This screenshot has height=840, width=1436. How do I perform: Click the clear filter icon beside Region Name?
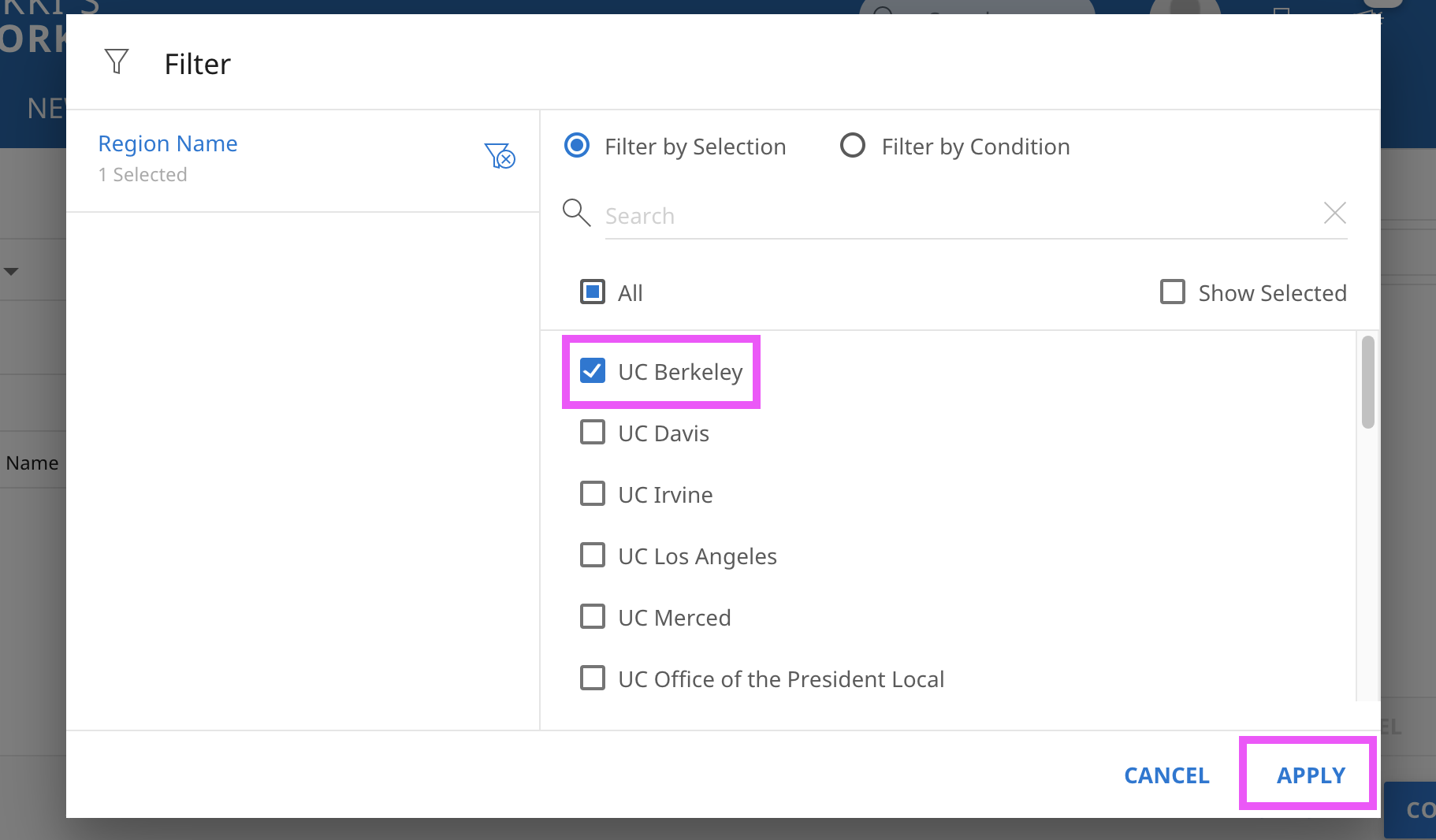[x=500, y=156]
